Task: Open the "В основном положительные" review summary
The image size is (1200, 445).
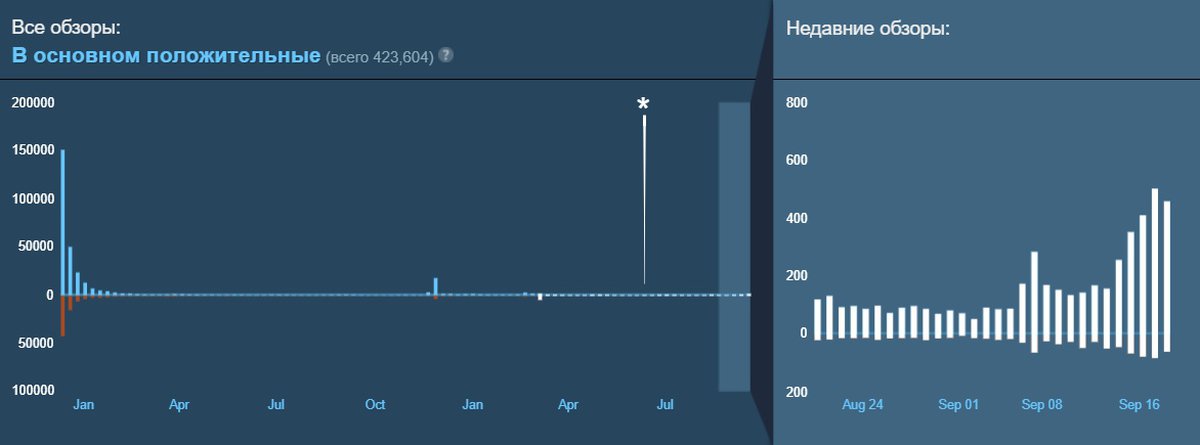Action: point(165,54)
